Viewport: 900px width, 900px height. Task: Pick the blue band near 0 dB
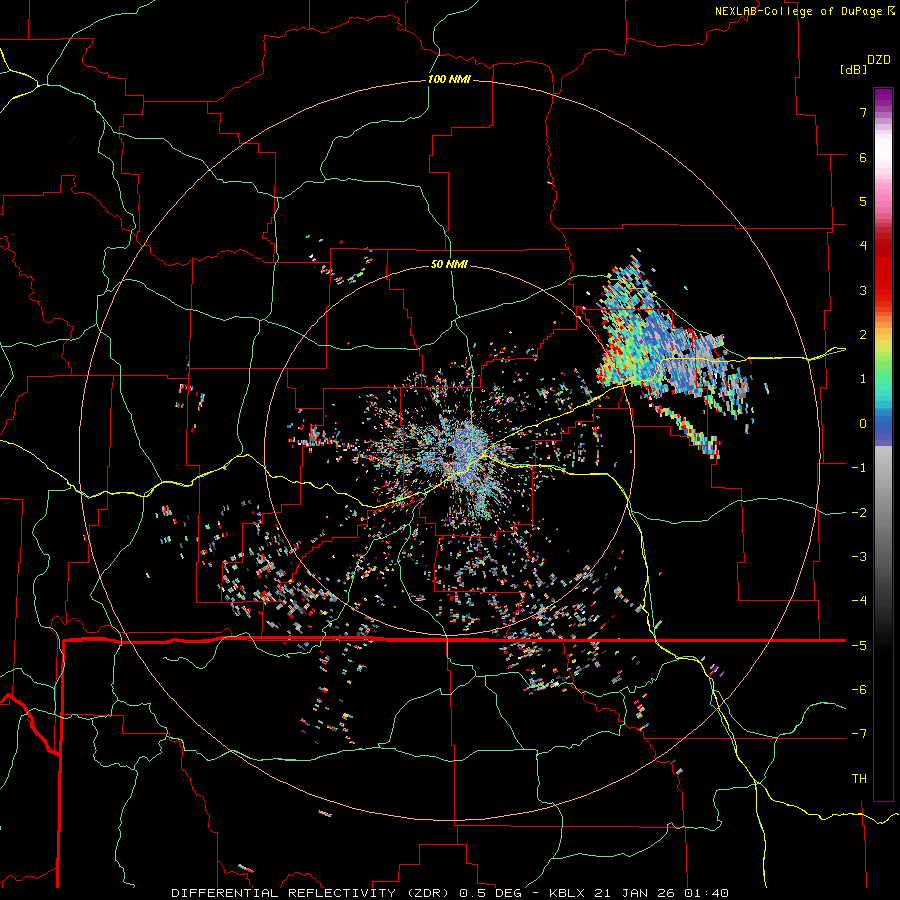[883, 428]
